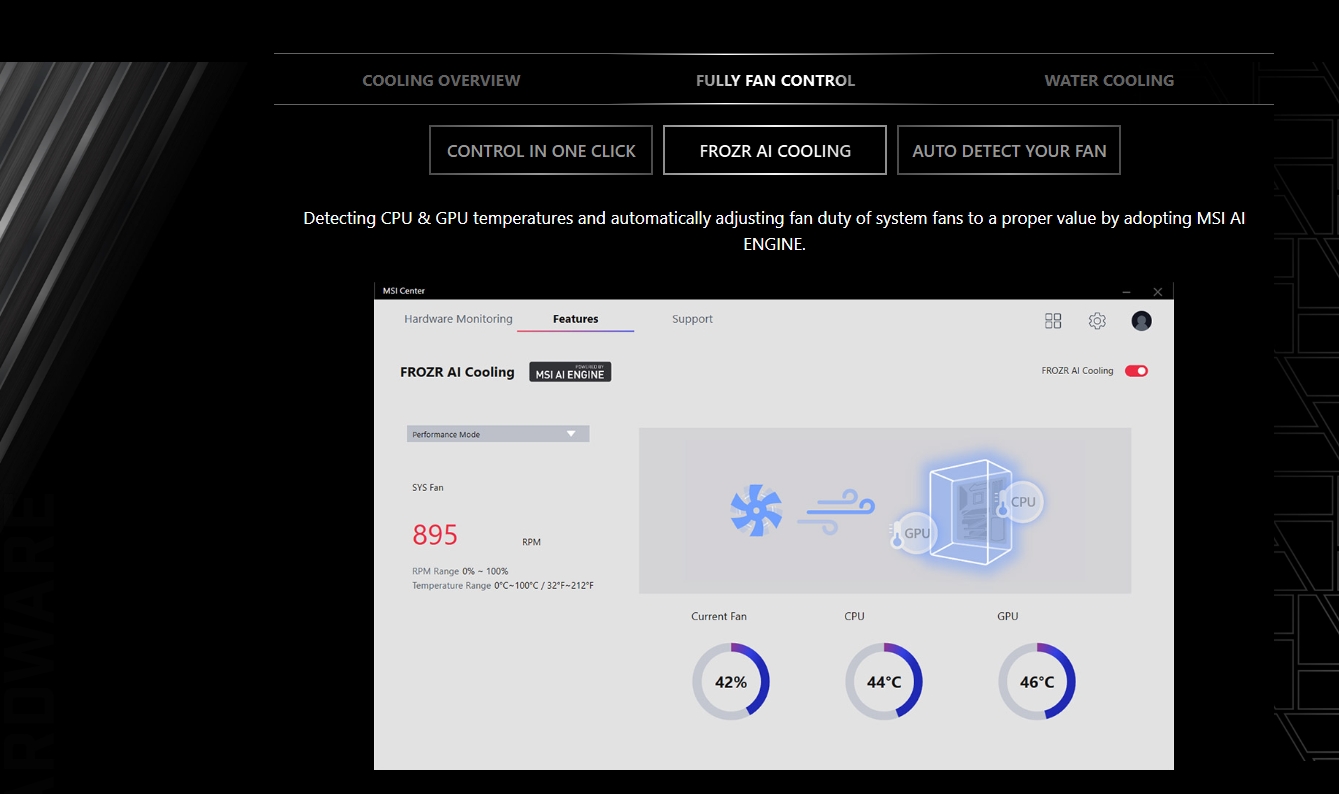Open MSI Center settings gear
Screen dimensions: 1339x794
coord(1097,321)
